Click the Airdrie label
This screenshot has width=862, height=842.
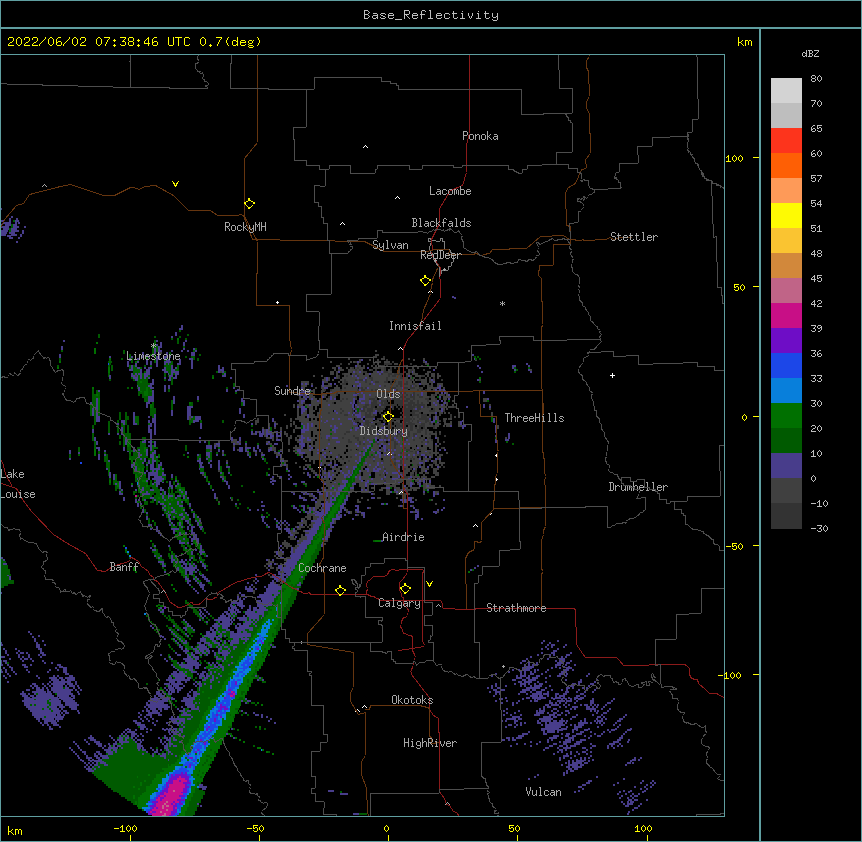point(403,537)
